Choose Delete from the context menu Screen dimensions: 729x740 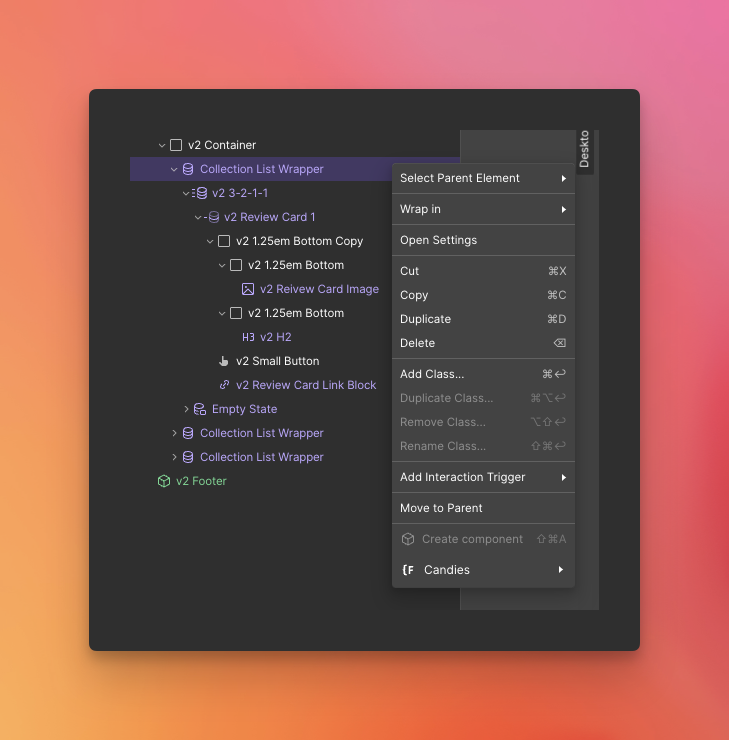click(x=483, y=343)
